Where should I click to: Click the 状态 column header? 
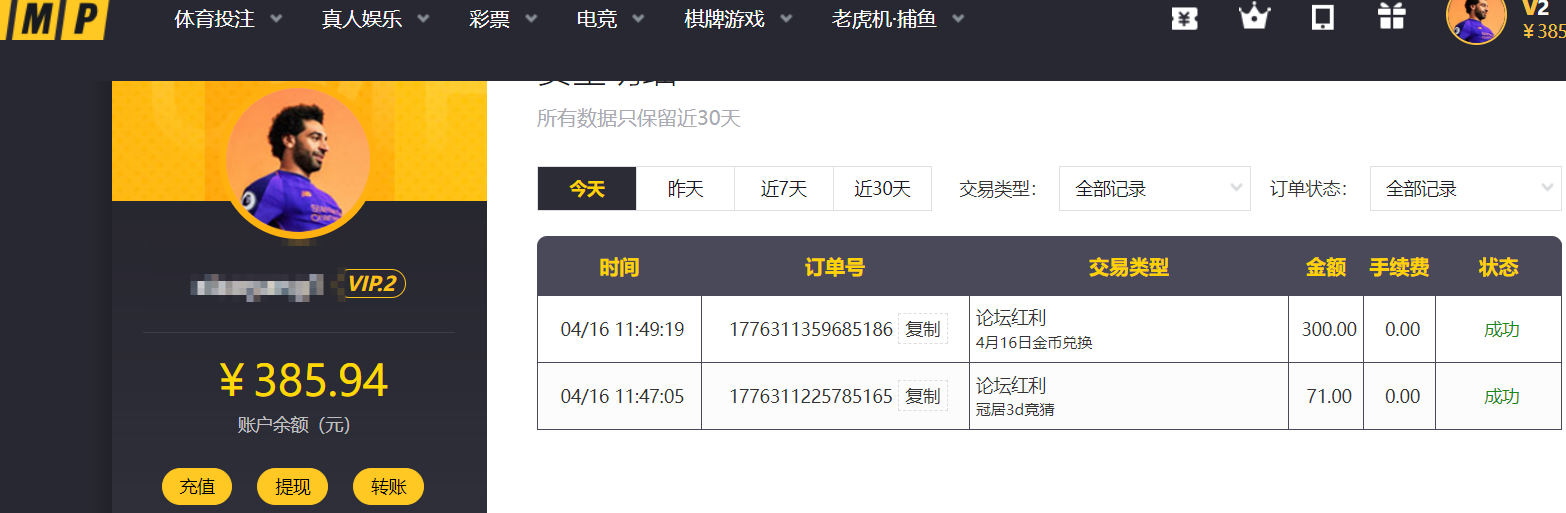1499,267
